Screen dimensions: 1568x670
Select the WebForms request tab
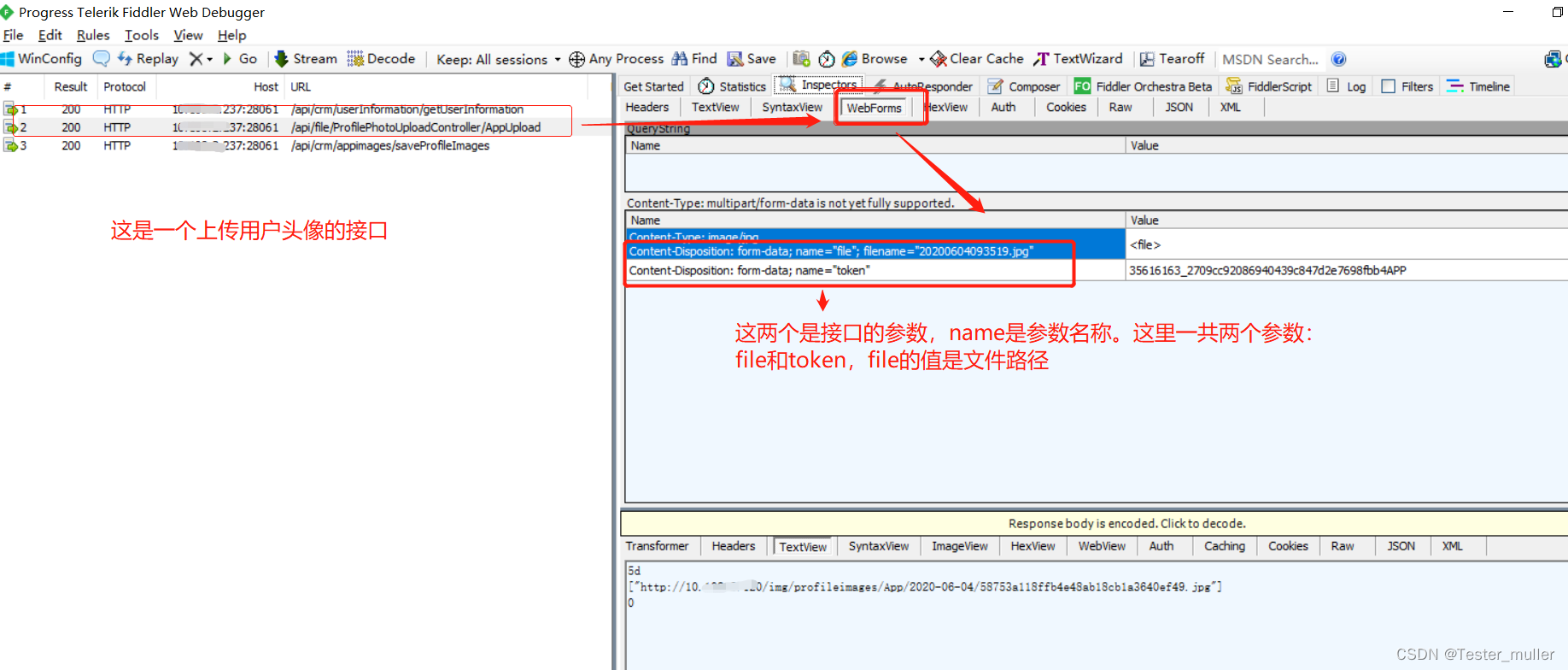point(875,108)
